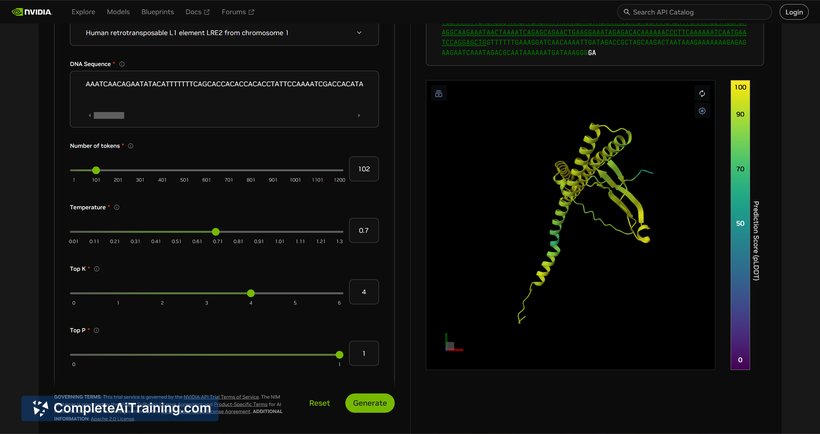Click the Top K slider handle
Screen dimensions: 820x434
(x=250, y=293)
